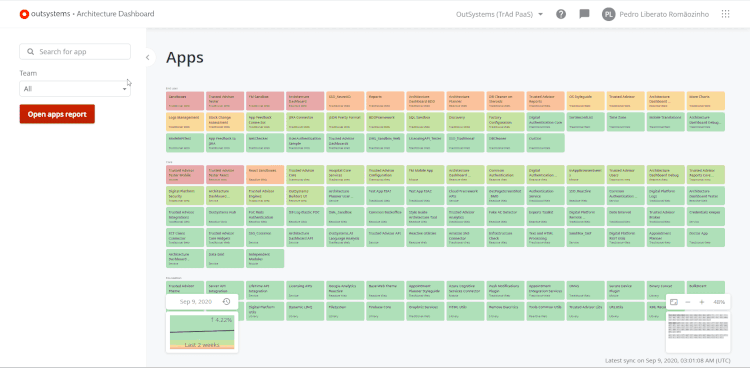Open the Infrastructure Check tile
Viewport: 750px width, 368px height.
click(506, 237)
